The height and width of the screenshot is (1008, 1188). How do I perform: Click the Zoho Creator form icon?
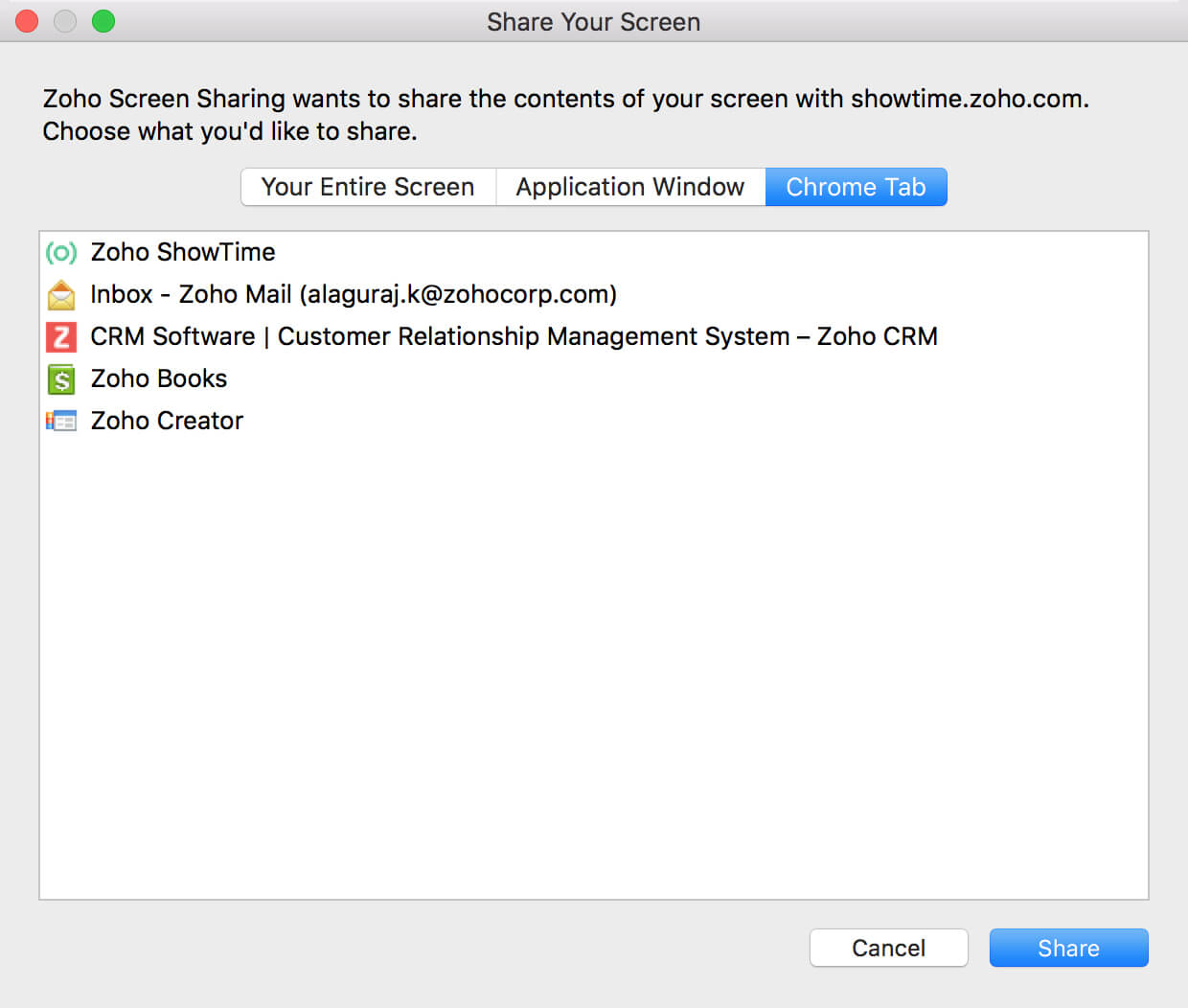pyautogui.click(x=61, y=421)
